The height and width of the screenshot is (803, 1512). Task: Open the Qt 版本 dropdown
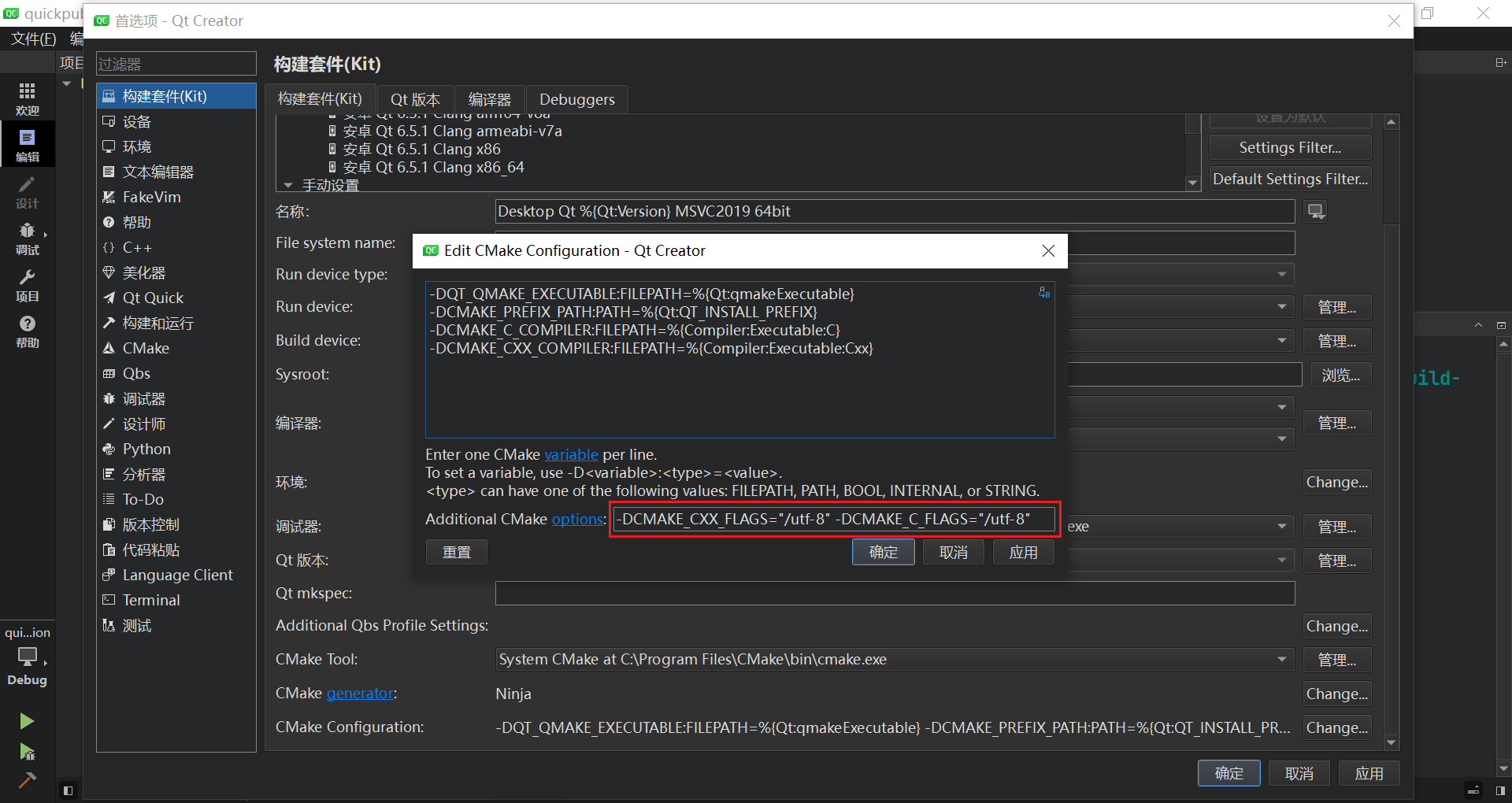click(1282, 560)
